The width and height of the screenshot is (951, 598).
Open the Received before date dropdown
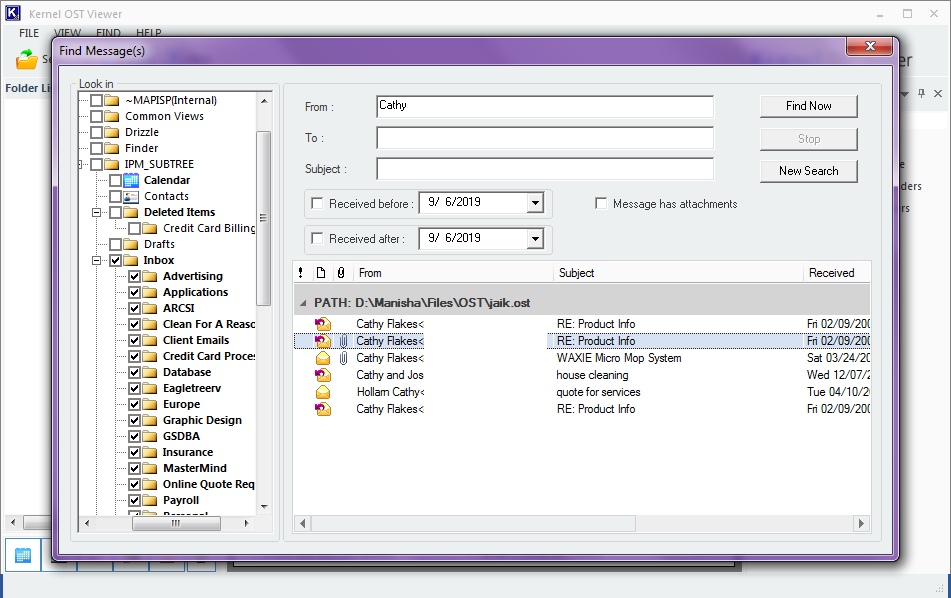coord(535,203)
